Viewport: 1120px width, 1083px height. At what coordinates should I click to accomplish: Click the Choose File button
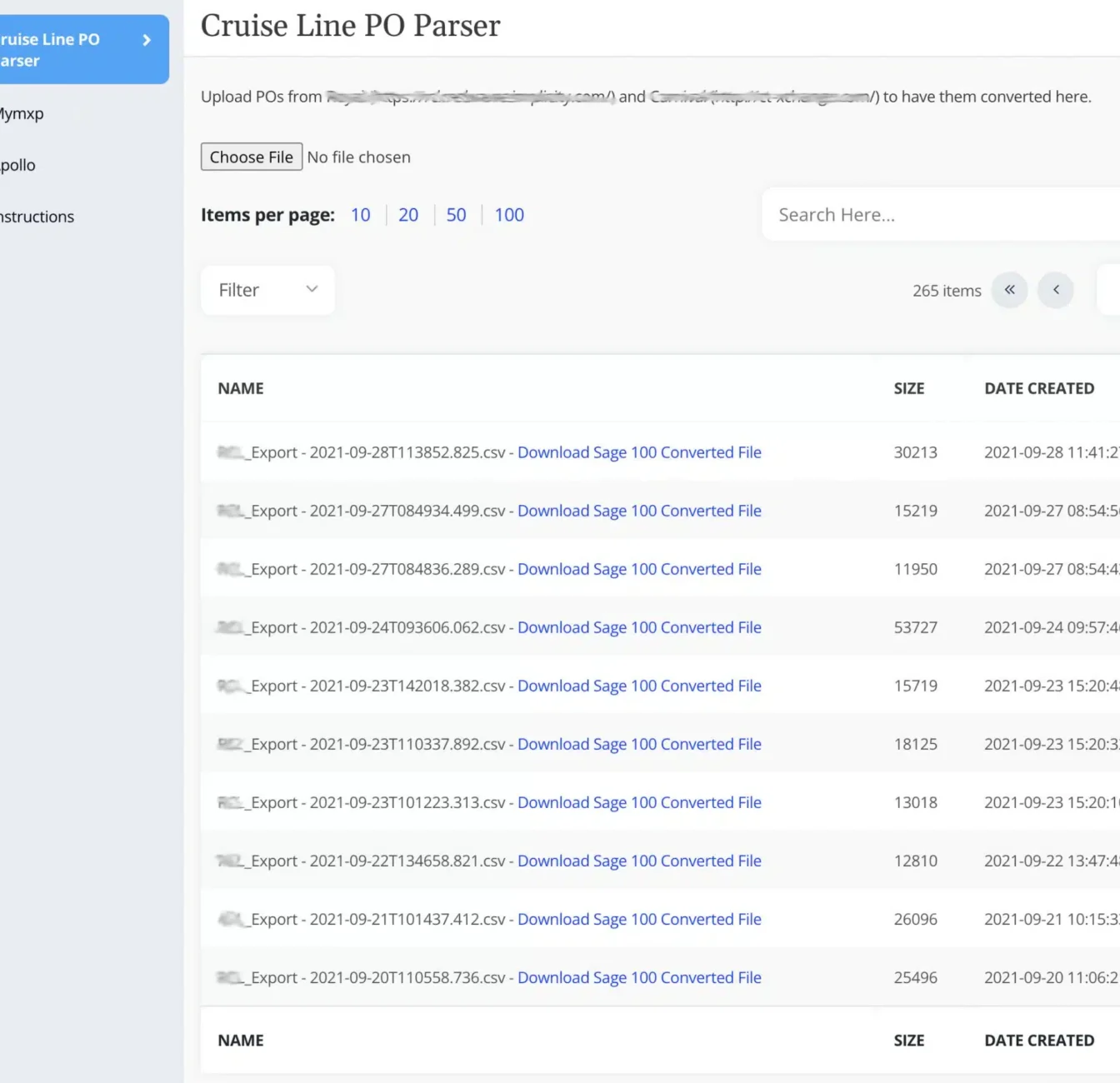click(x=251, y=157)
